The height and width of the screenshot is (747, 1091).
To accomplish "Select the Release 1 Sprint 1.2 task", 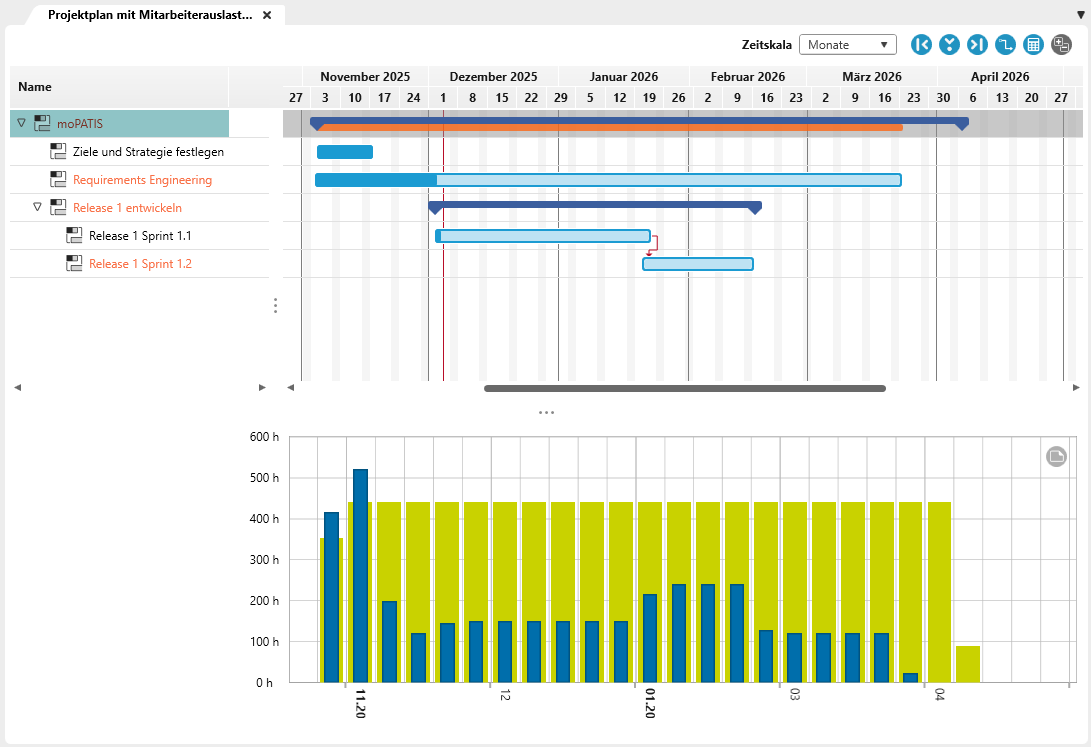I will 140,264.
